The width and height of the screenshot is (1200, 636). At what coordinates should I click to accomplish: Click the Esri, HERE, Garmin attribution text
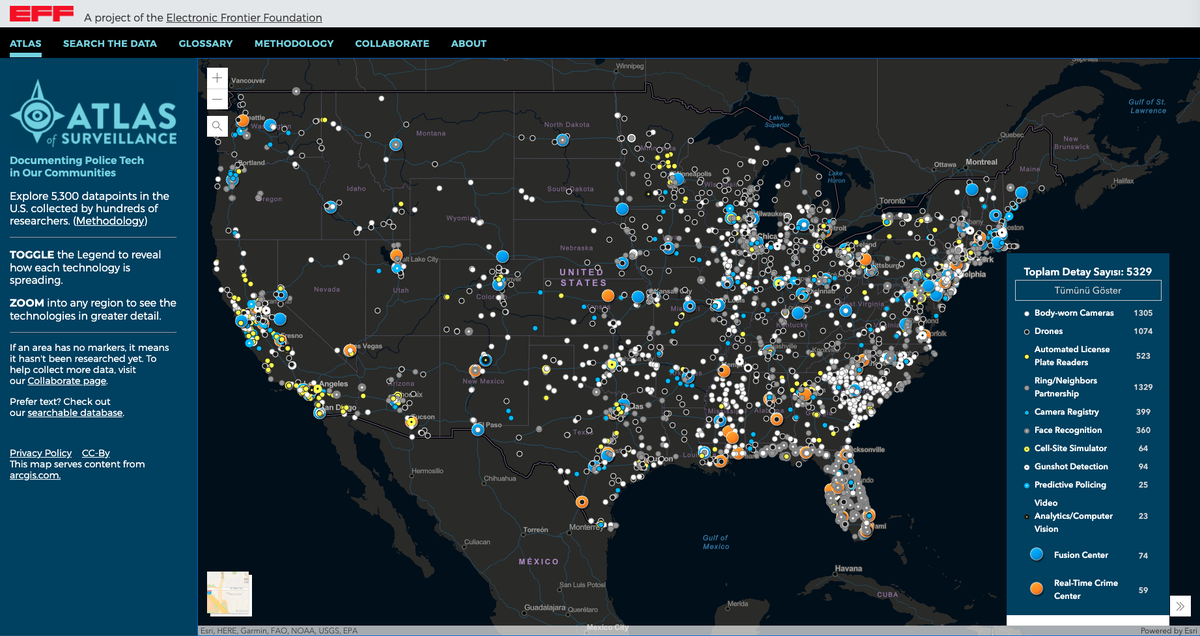point(278,630)
